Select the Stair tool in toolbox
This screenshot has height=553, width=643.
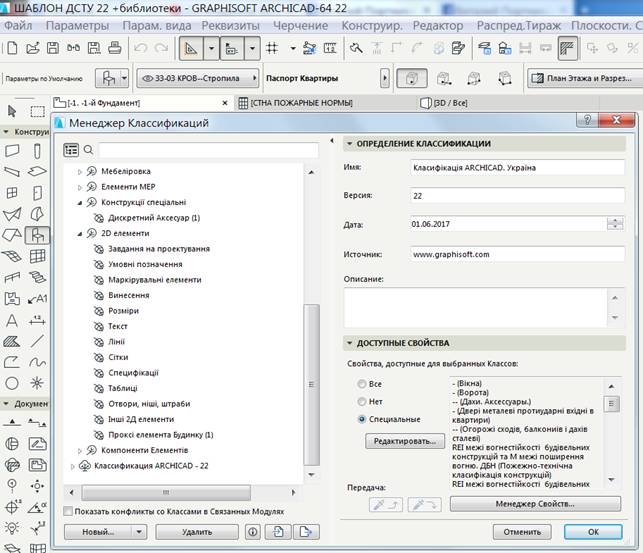click(37, 278)
